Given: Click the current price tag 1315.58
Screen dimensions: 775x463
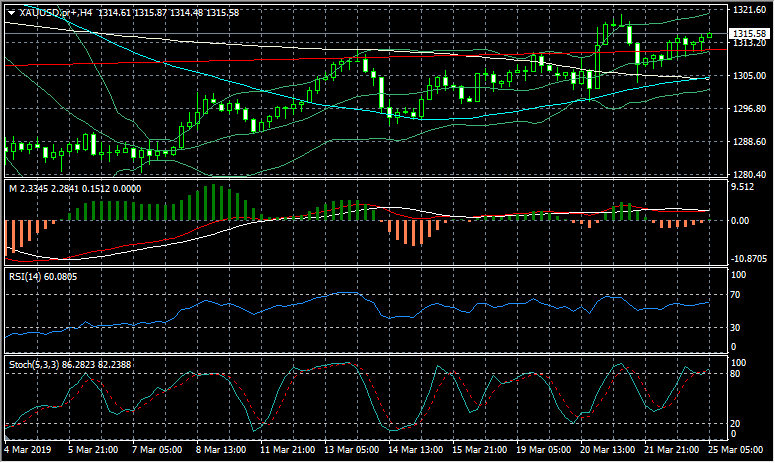Looking at the screenshot, I should pos(749,34).
